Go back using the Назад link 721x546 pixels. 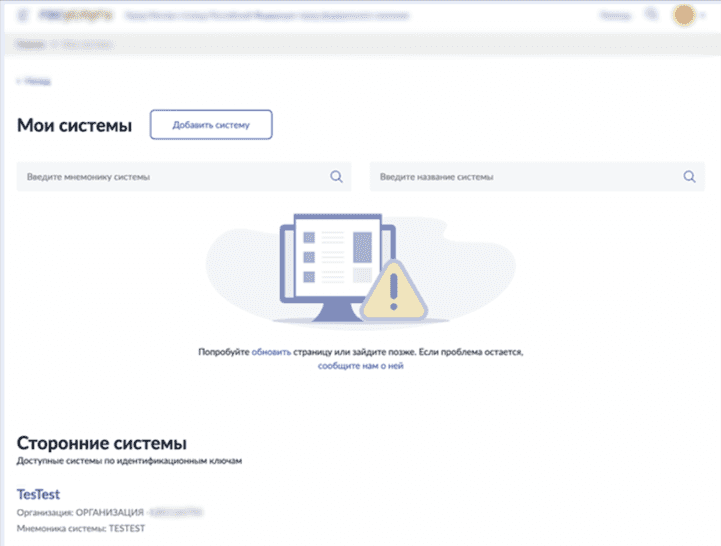[x=36, y=81]
